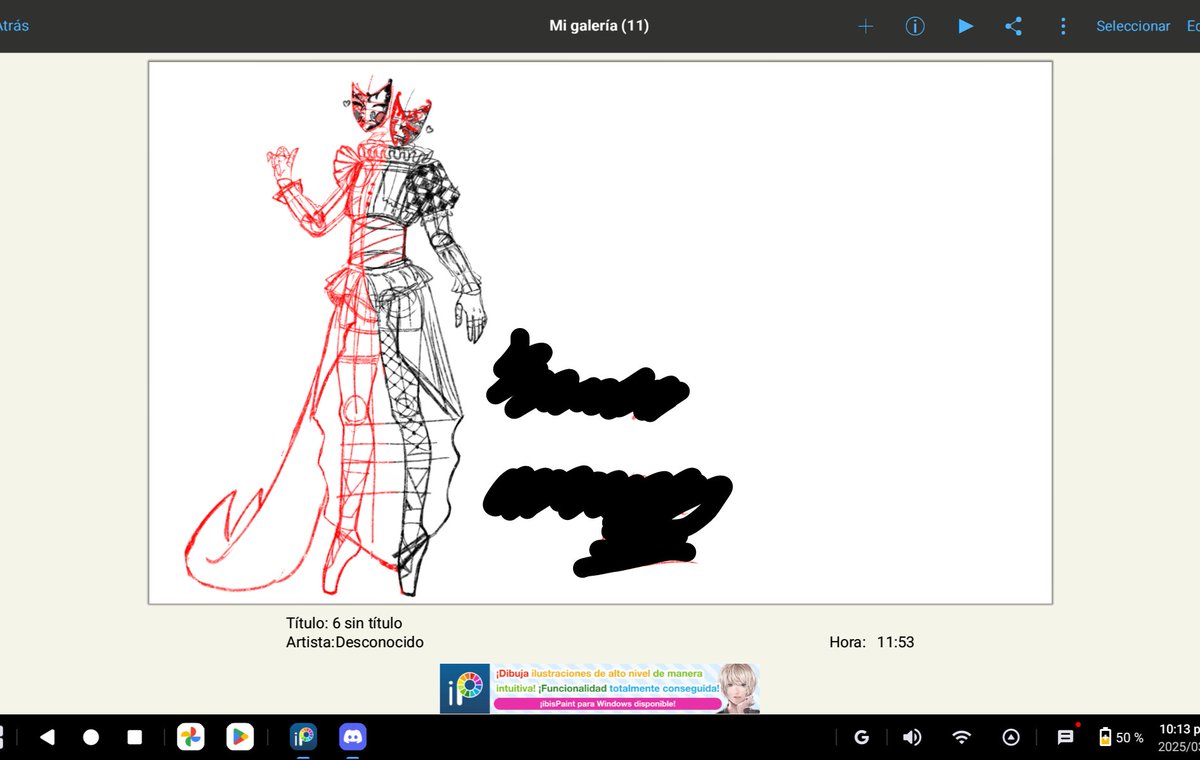Play the drawing process video
Image resolution: width=1200 pixels, height=760 pixels.
pos(965,26)
